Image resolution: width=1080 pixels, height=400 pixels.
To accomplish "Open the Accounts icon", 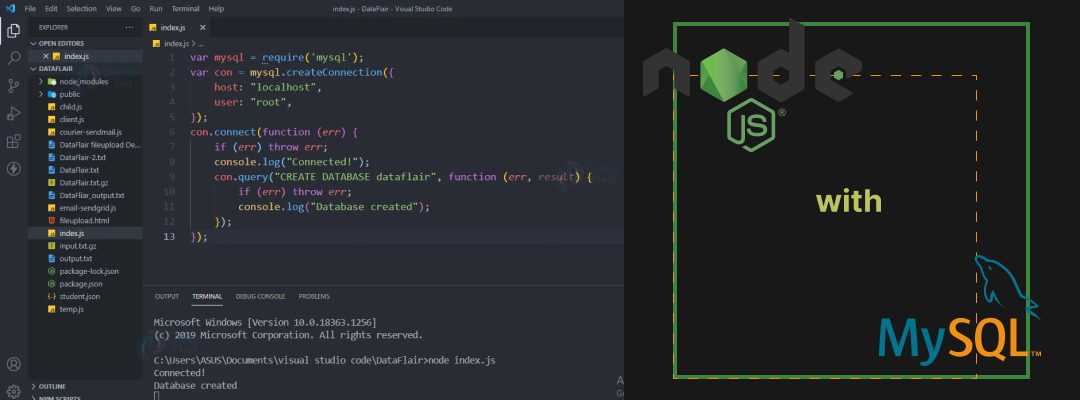I will click(13, 364).
